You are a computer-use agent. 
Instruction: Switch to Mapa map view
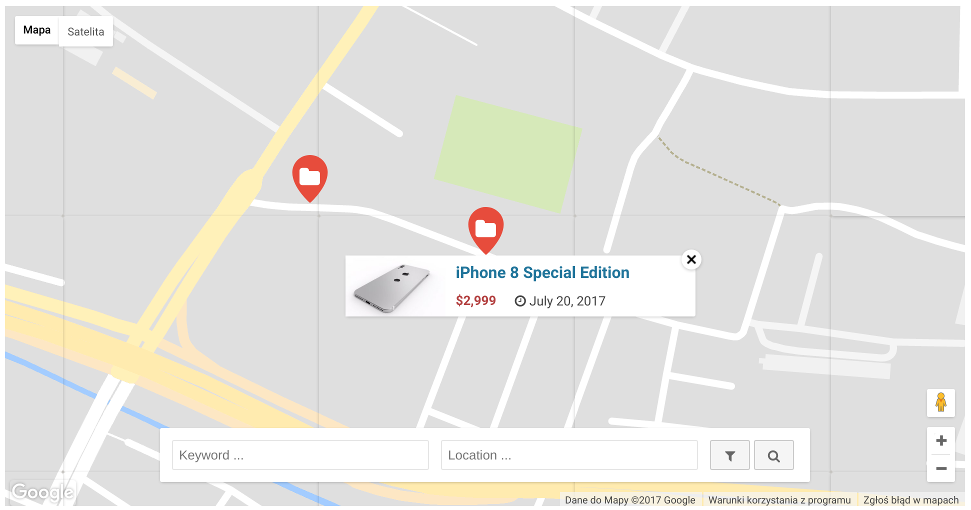pyautogui.click(x=37, y=30)
